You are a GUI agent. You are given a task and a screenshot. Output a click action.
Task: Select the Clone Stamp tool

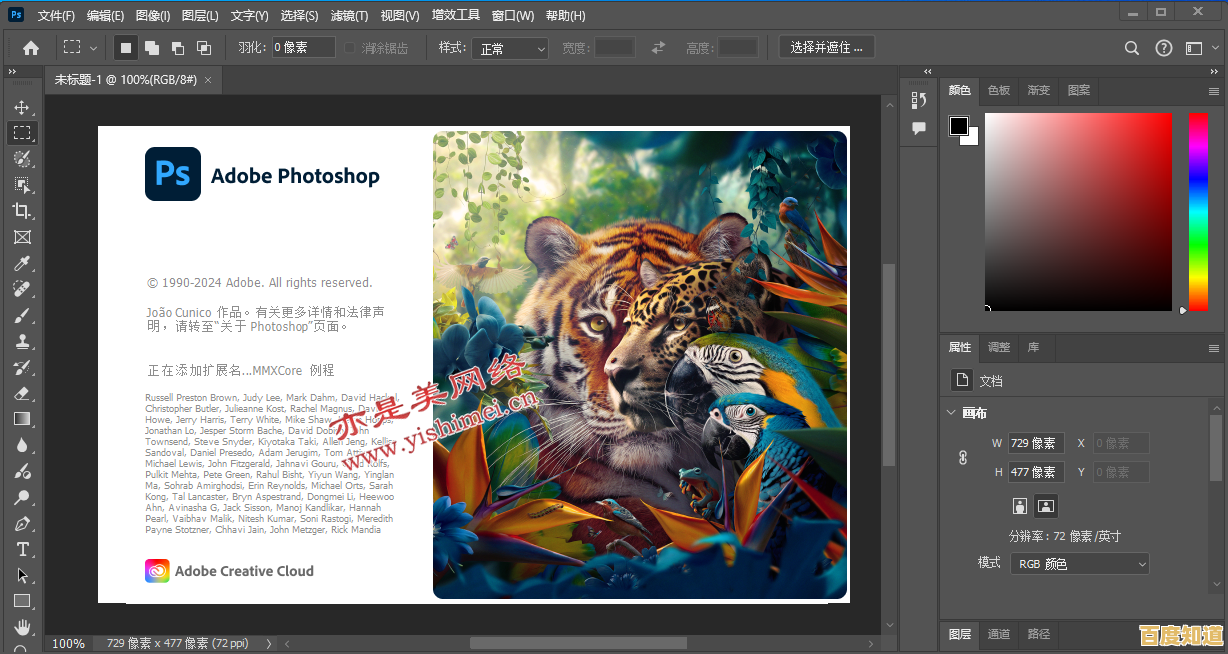[22, 341]
